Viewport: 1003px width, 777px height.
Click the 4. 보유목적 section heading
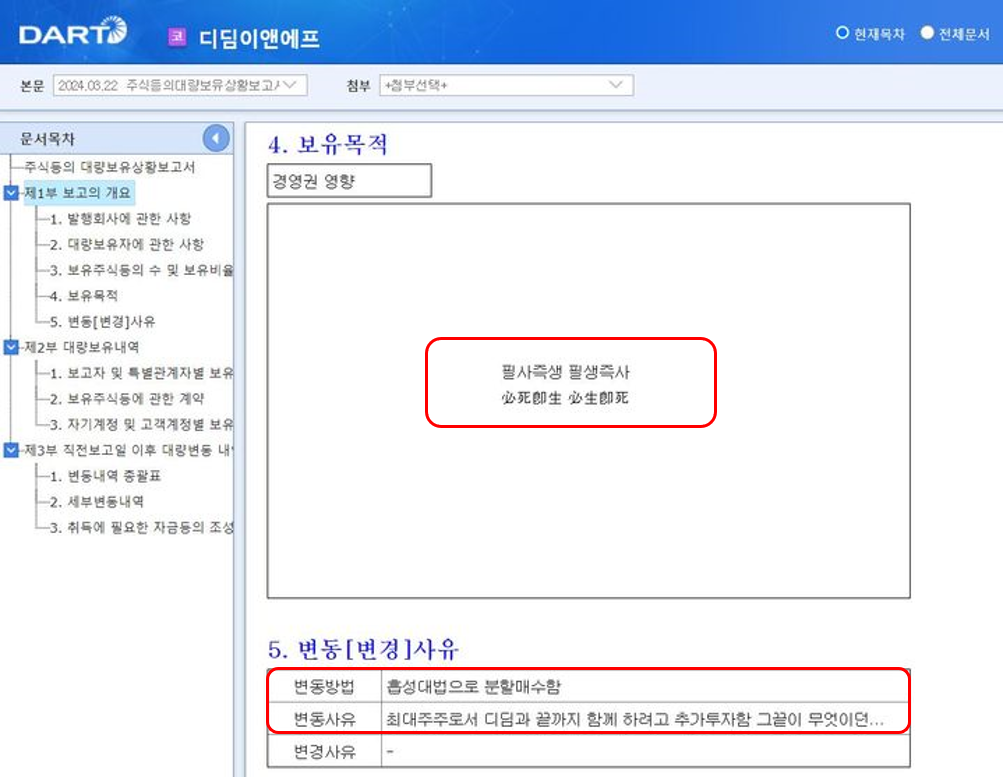(x=328, y=145)
